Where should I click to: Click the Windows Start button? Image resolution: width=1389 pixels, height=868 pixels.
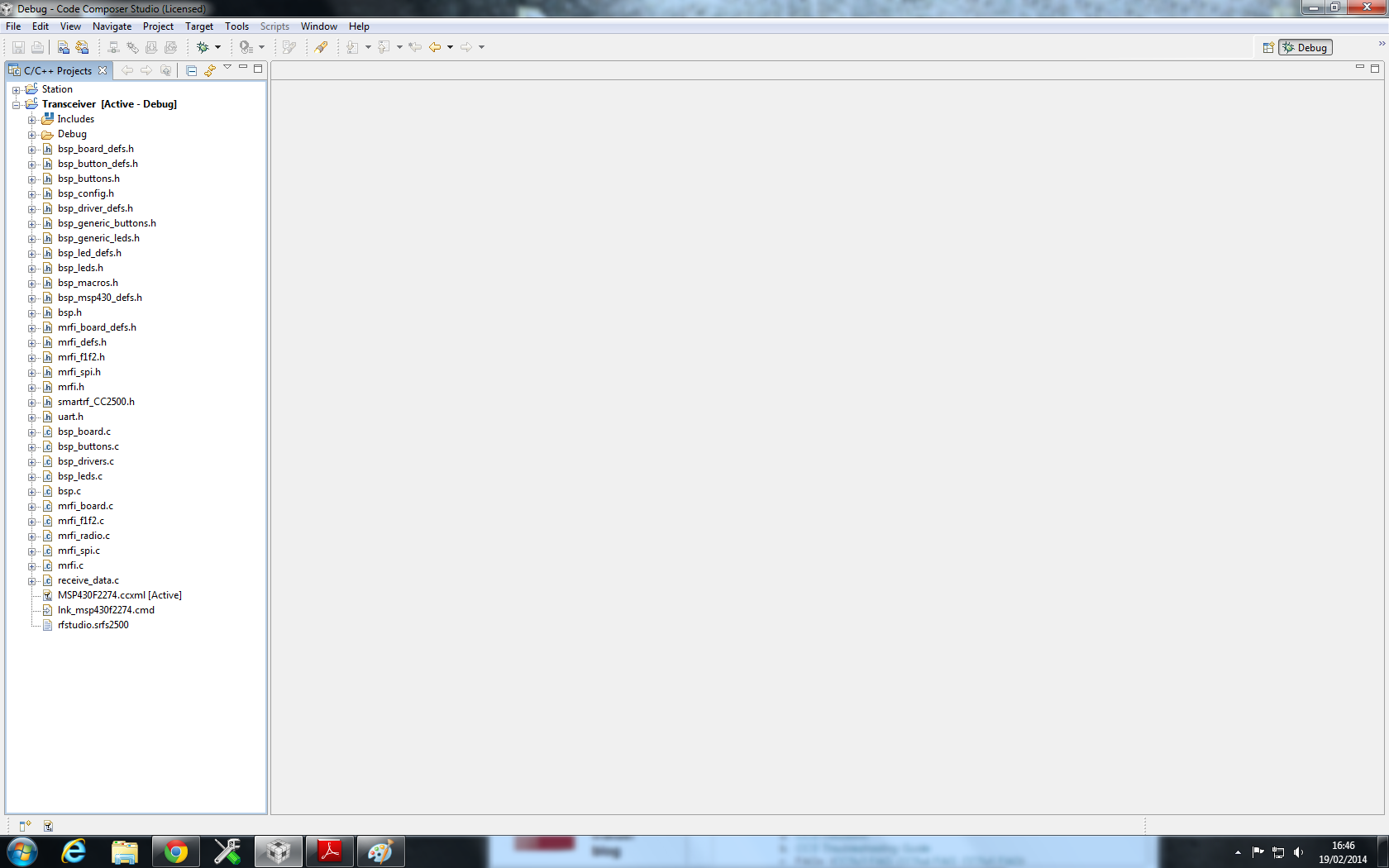22,851
